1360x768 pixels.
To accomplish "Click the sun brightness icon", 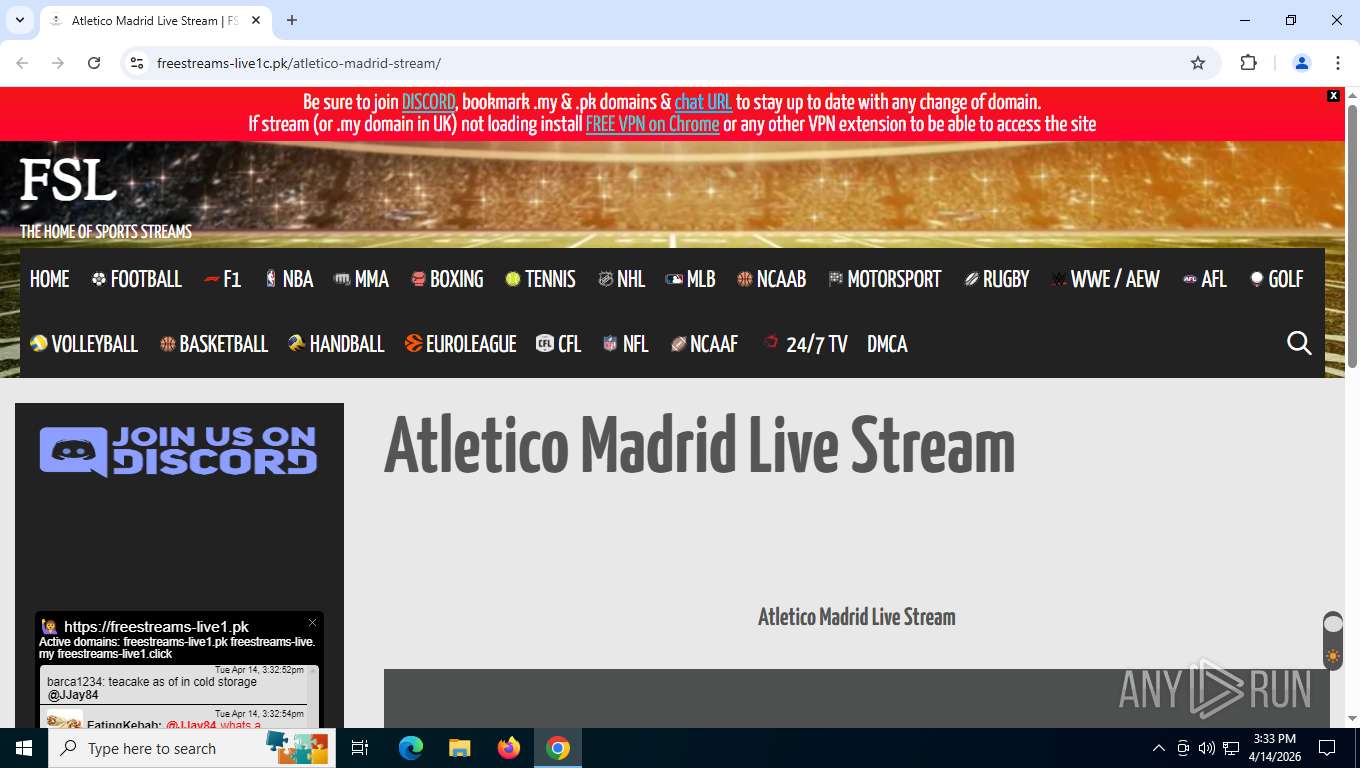I will click(1333, 657).
